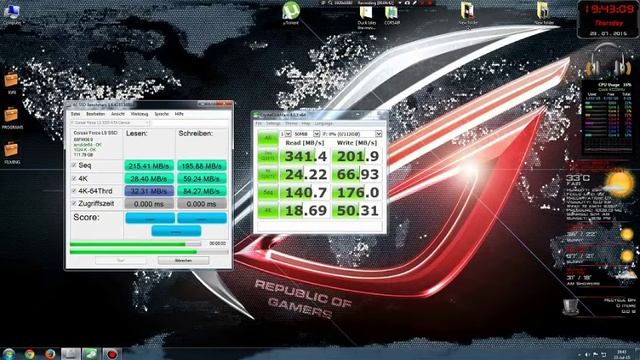Click the lower green progress bar in AS SSD
This screenshot has height=360, width=640.
[149, 252]
